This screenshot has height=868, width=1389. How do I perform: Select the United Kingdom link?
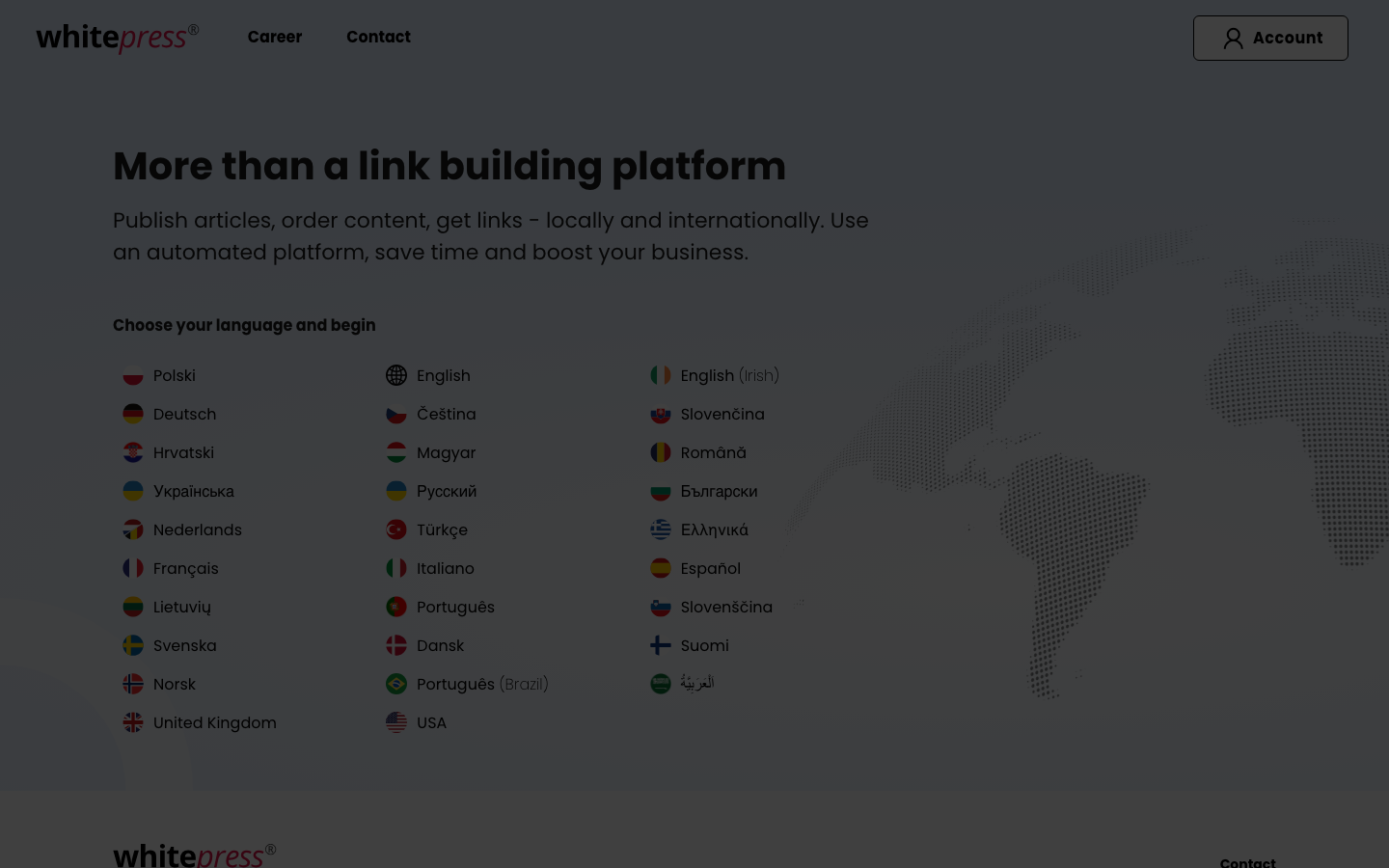[215, 722]
